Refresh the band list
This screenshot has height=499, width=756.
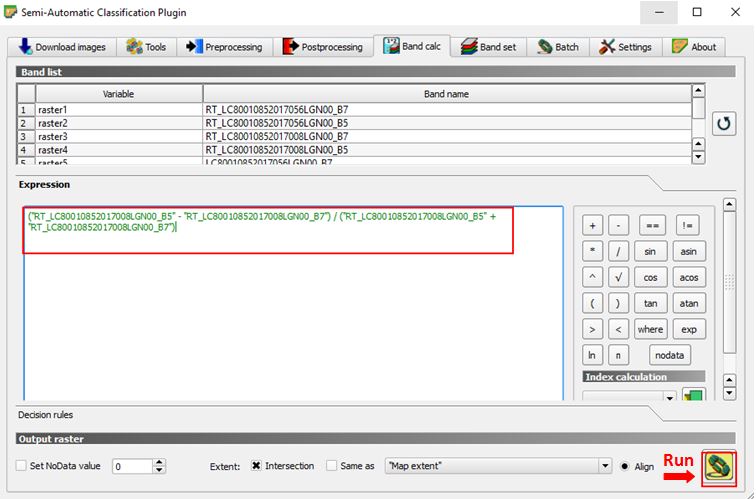click(724, 123)
